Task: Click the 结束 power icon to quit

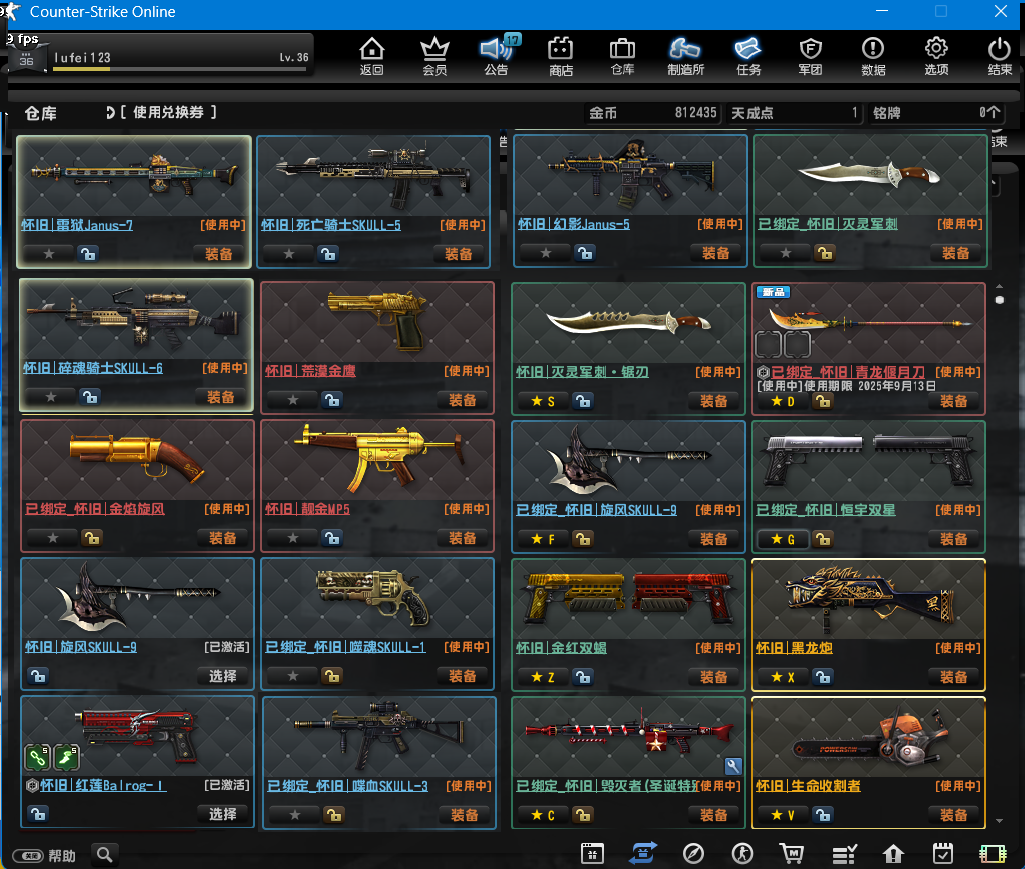Action: (1000, 56)
